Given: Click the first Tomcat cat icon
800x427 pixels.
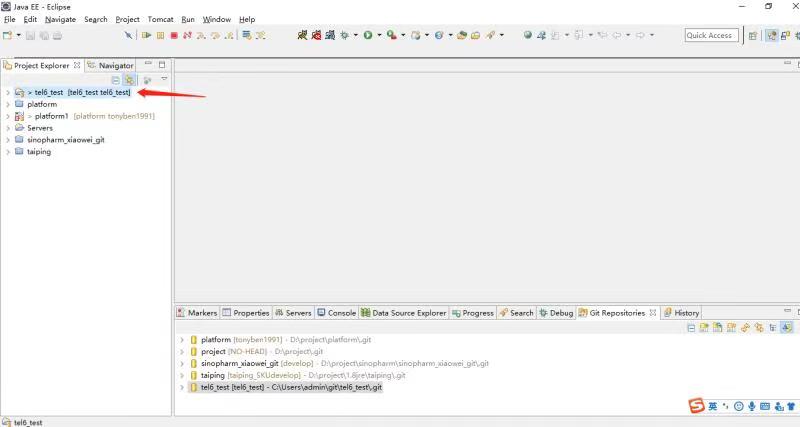Looking at the screenshot, I should 303,35.
